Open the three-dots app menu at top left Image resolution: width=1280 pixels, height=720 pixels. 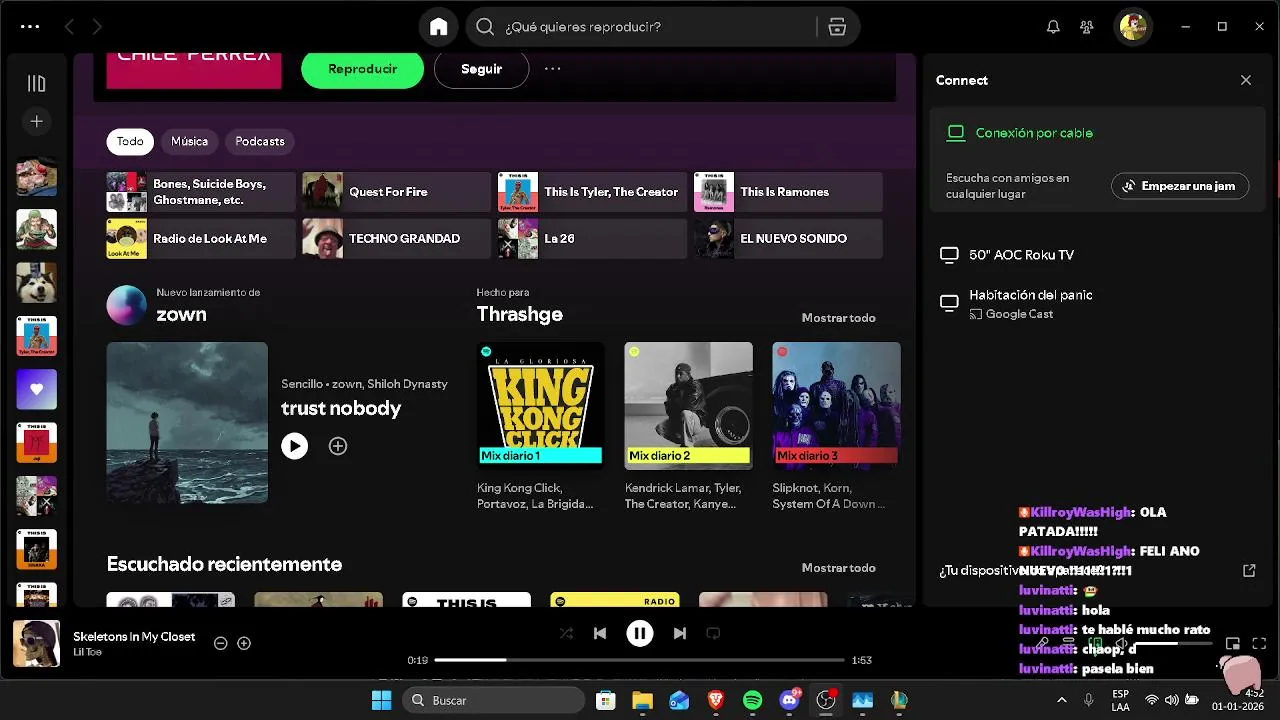pos(30,27)
